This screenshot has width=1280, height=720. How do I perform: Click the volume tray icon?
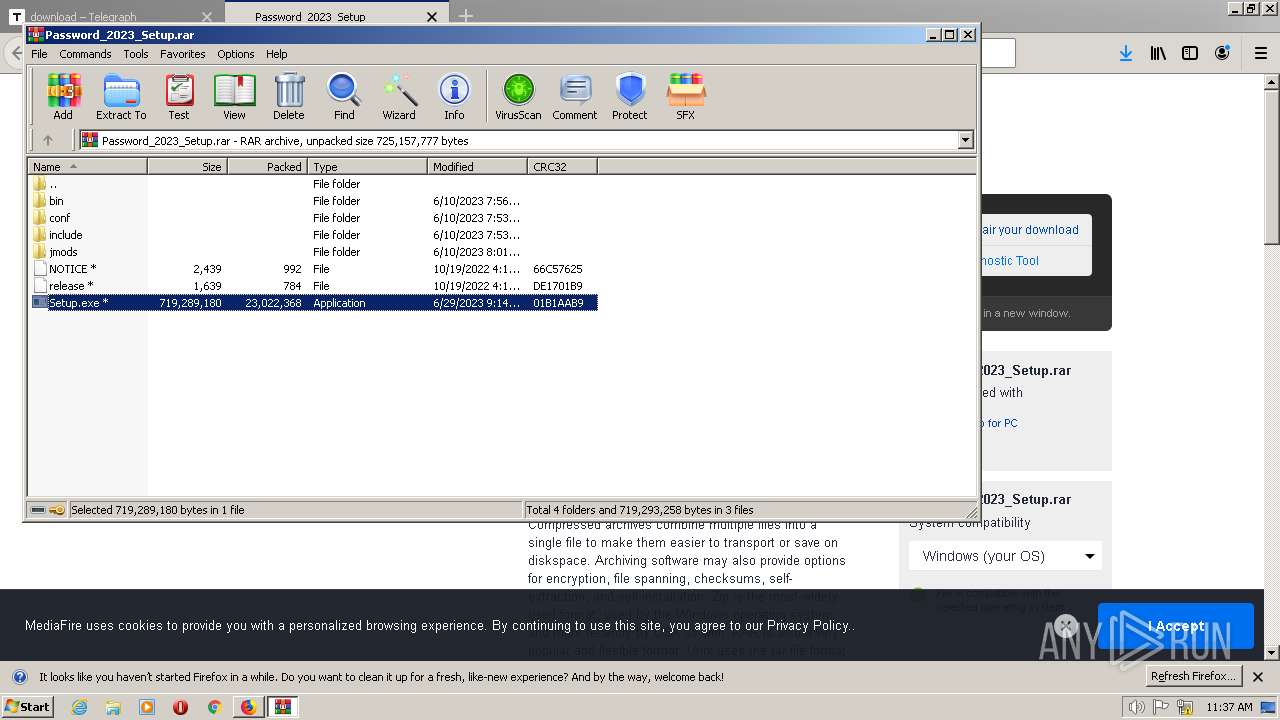(x=1136, y=707)
